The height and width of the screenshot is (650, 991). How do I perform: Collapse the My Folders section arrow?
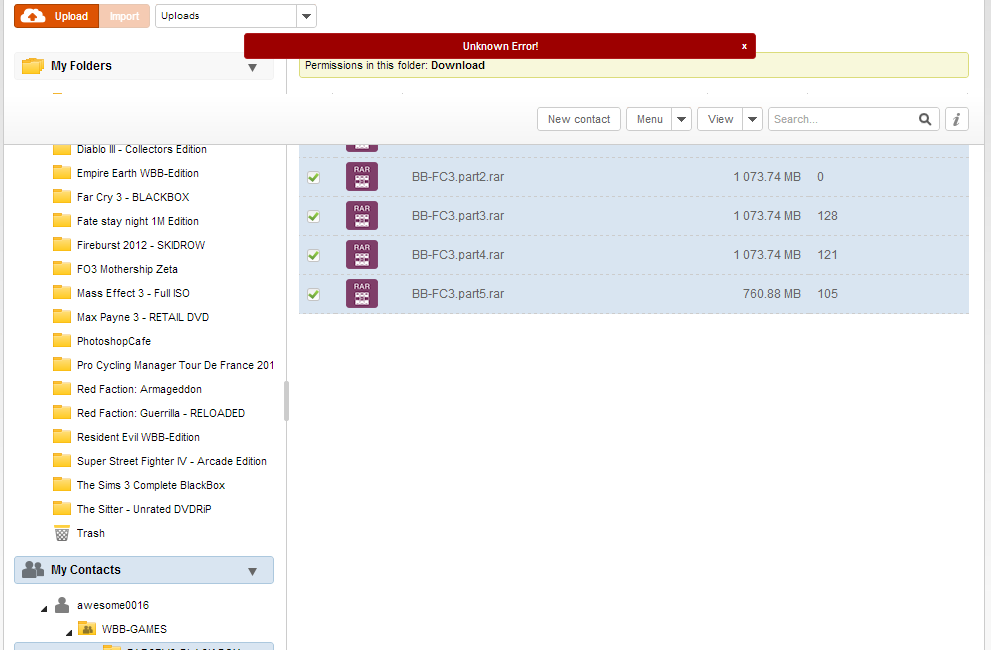click(252, 67)
